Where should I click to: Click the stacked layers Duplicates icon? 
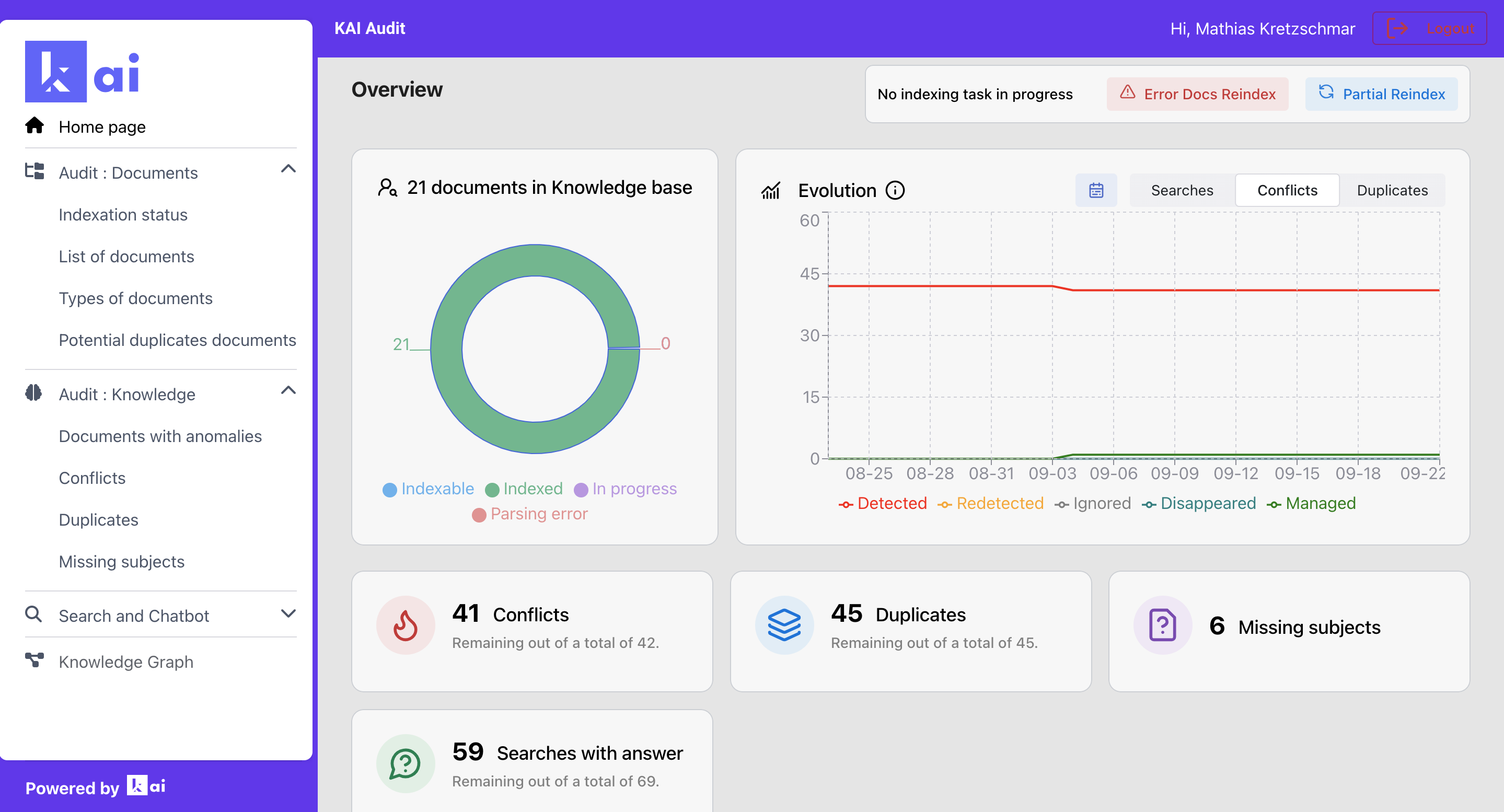(x=784, y=625)
